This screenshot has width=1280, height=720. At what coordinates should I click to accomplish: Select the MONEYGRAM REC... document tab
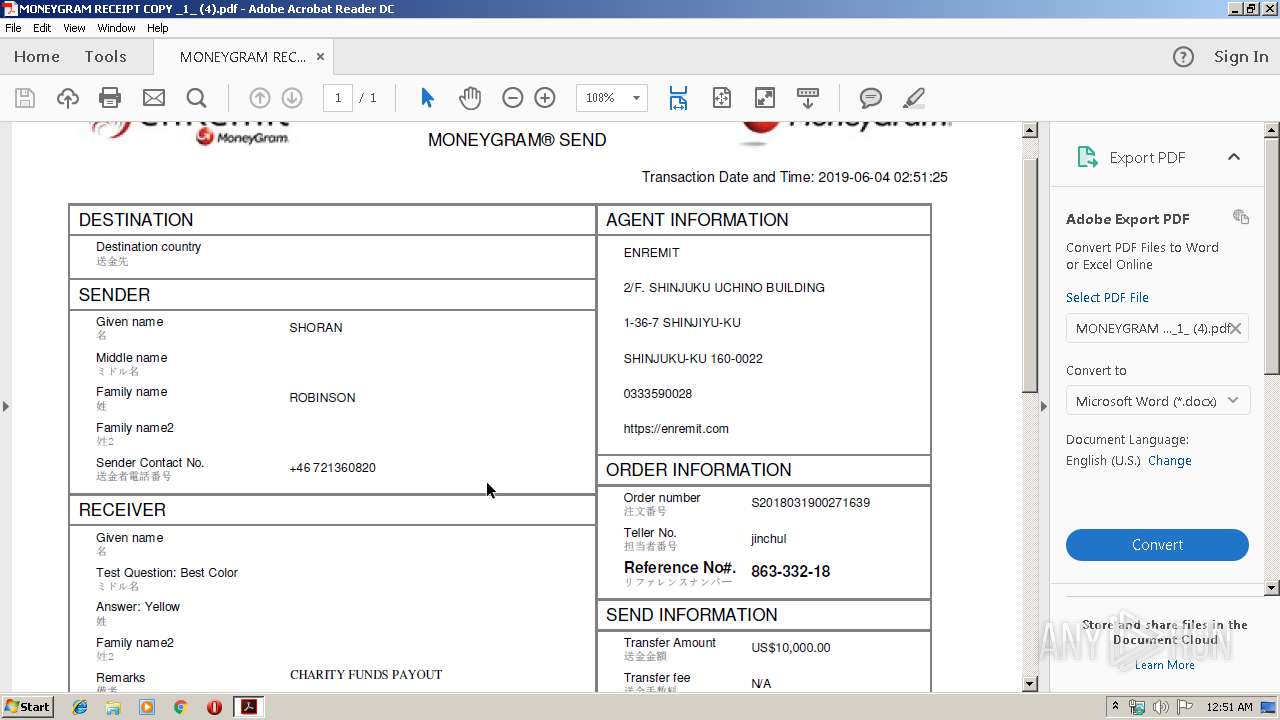243,57
